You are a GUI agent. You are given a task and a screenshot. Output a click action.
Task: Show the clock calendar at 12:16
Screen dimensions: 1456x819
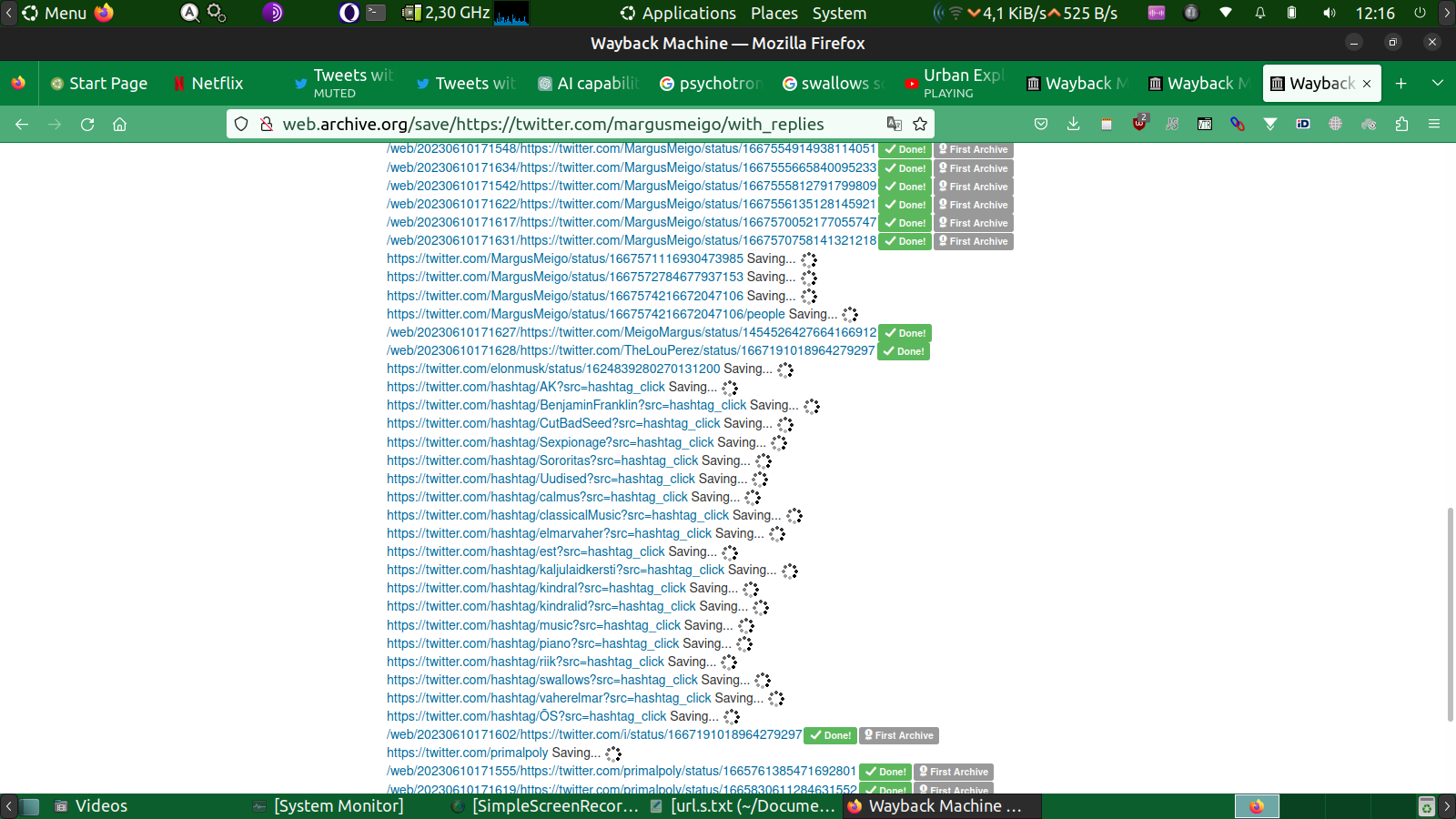click(1375, 13)
